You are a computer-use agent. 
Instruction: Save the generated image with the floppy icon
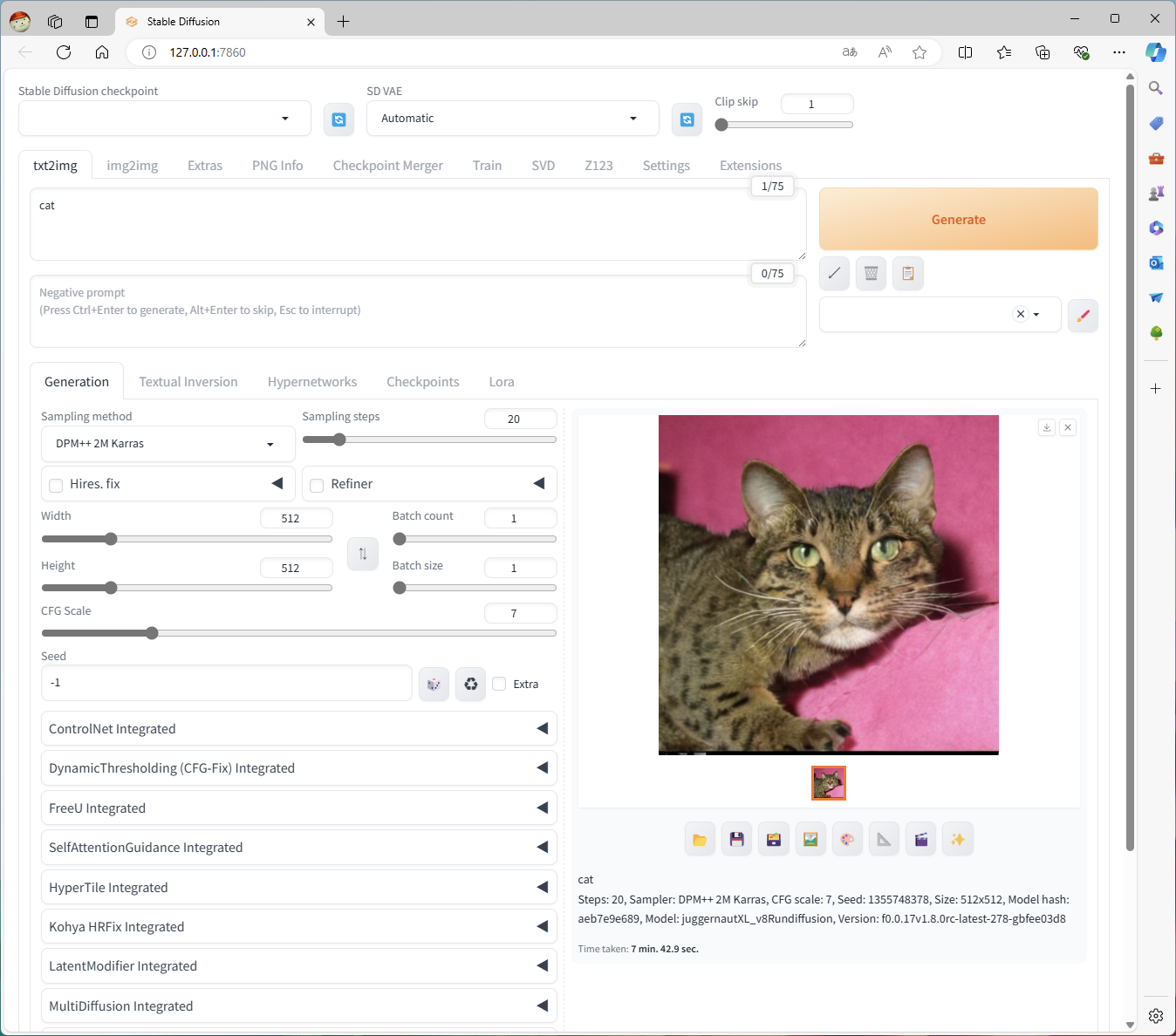[737, 839]
